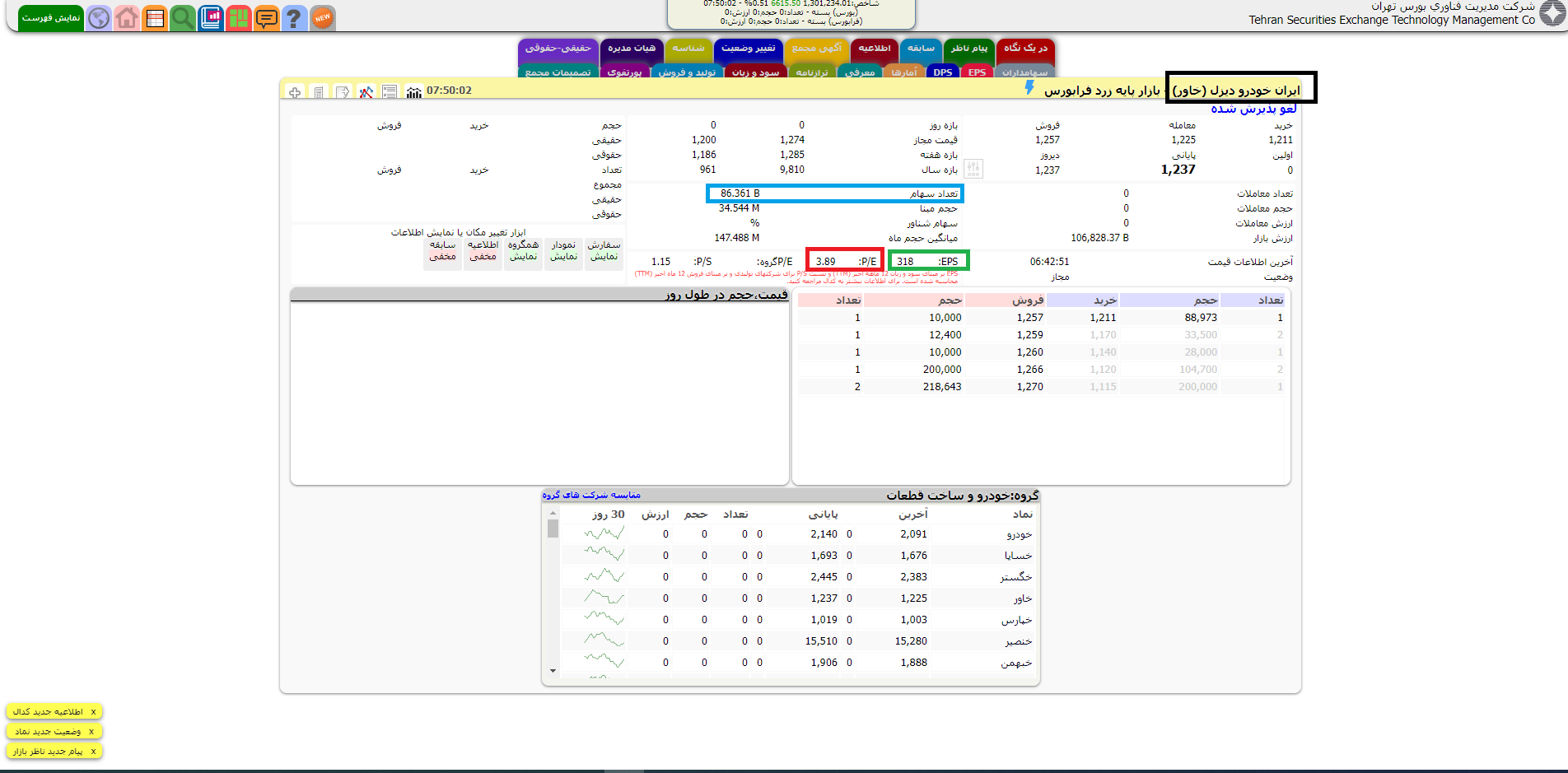Open the red-blue line chart icon
Screen dimensions: 1568x773
coord(366,92)
